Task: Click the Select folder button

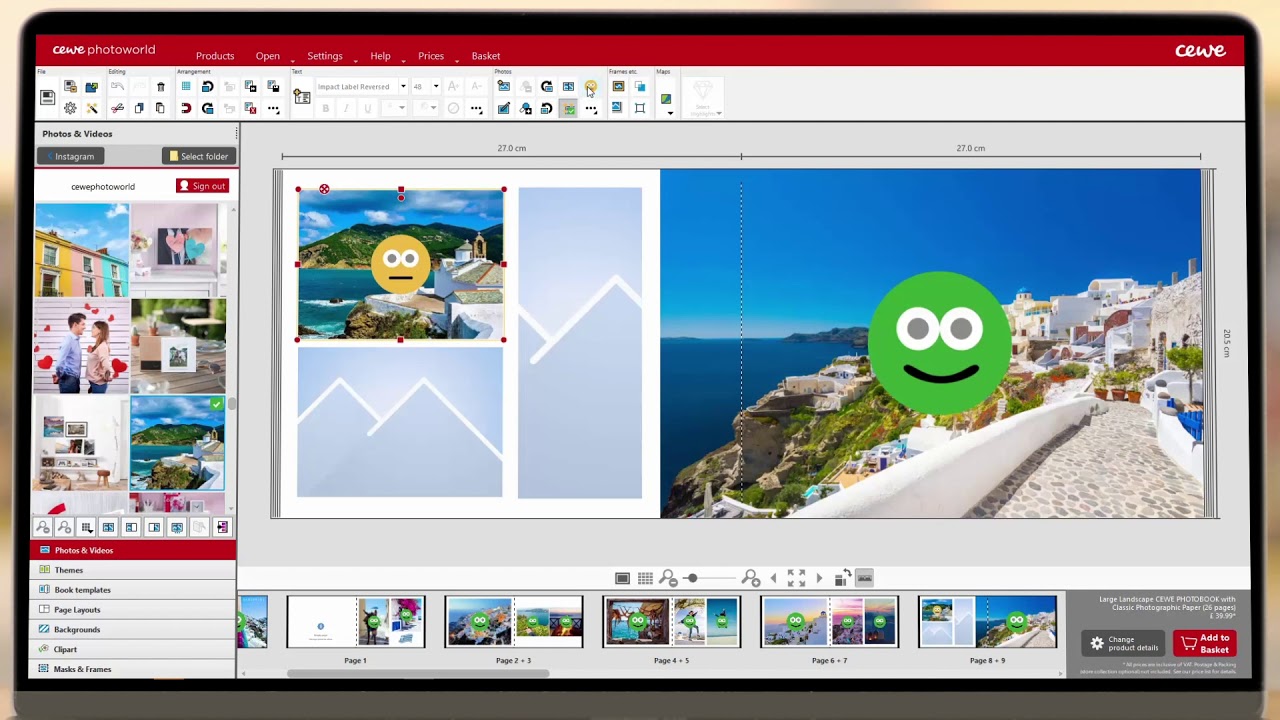Action: click(x=199, y=156)
